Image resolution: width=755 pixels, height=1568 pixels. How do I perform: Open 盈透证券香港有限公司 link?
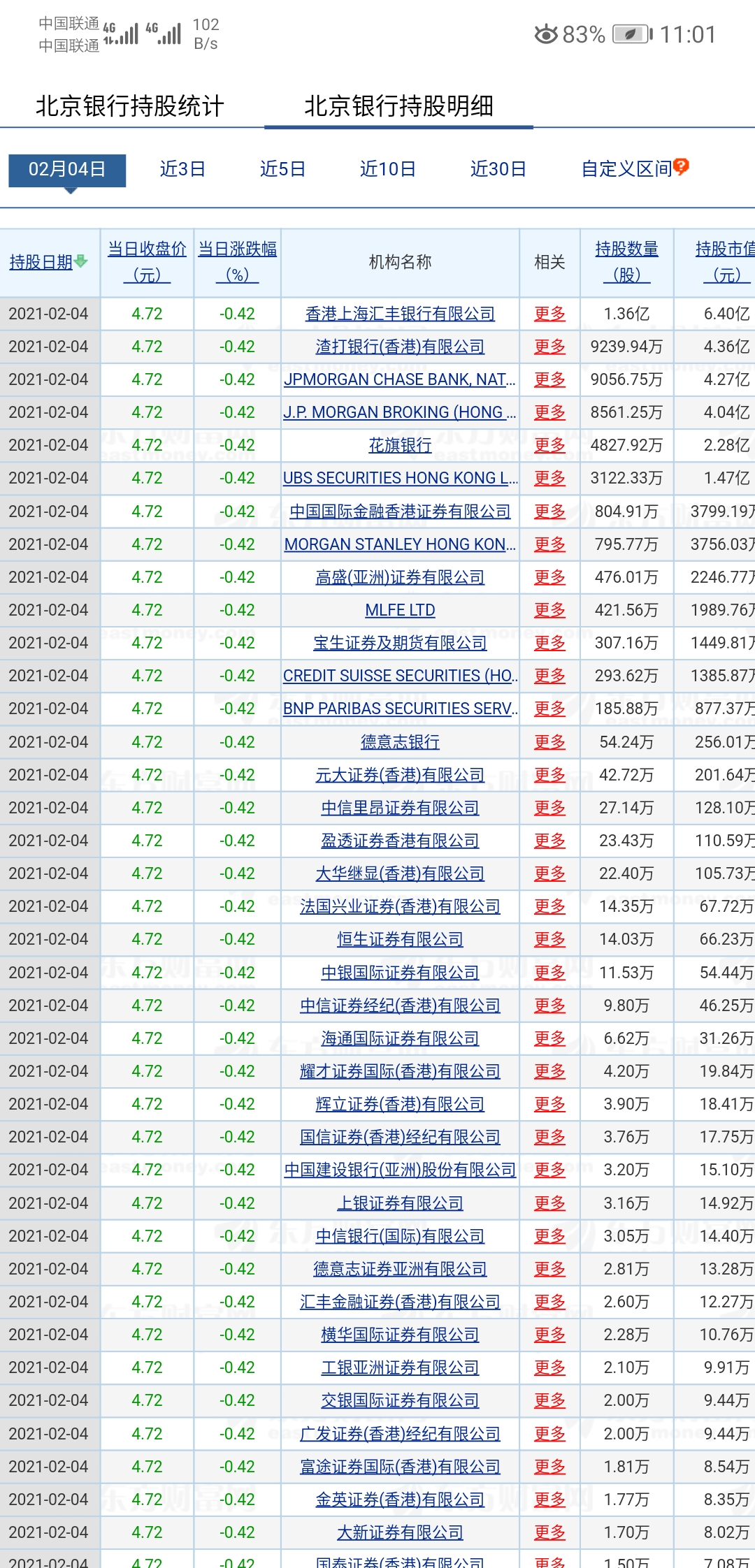tap(400, 841)
